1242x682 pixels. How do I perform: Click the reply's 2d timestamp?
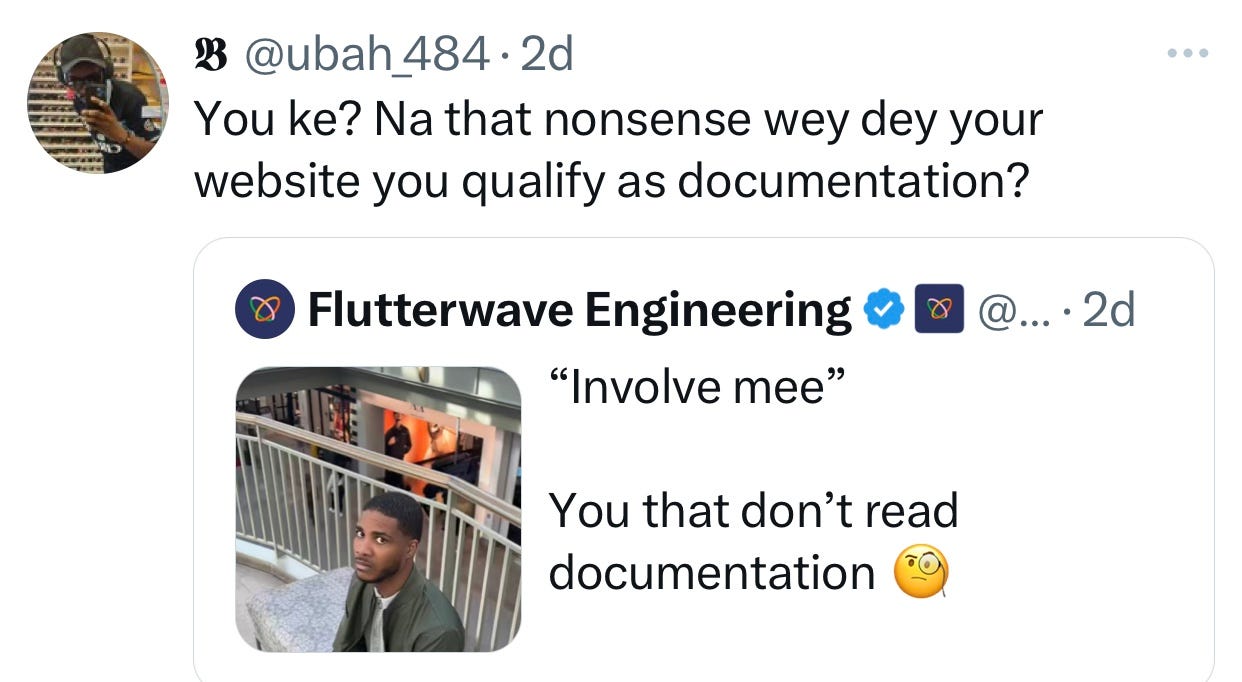click(548, 55)
